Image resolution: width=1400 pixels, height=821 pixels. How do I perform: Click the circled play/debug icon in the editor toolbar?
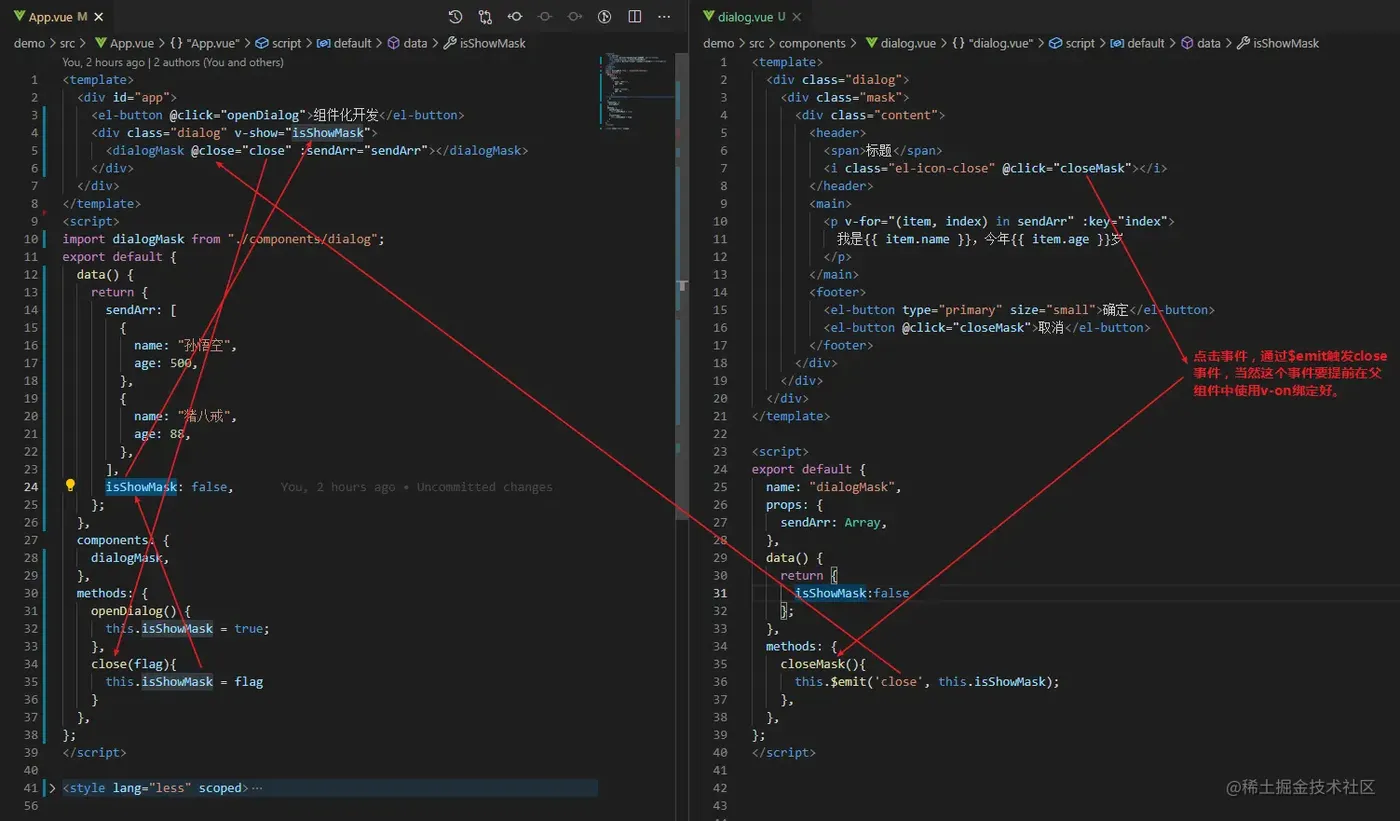[605, 17]
